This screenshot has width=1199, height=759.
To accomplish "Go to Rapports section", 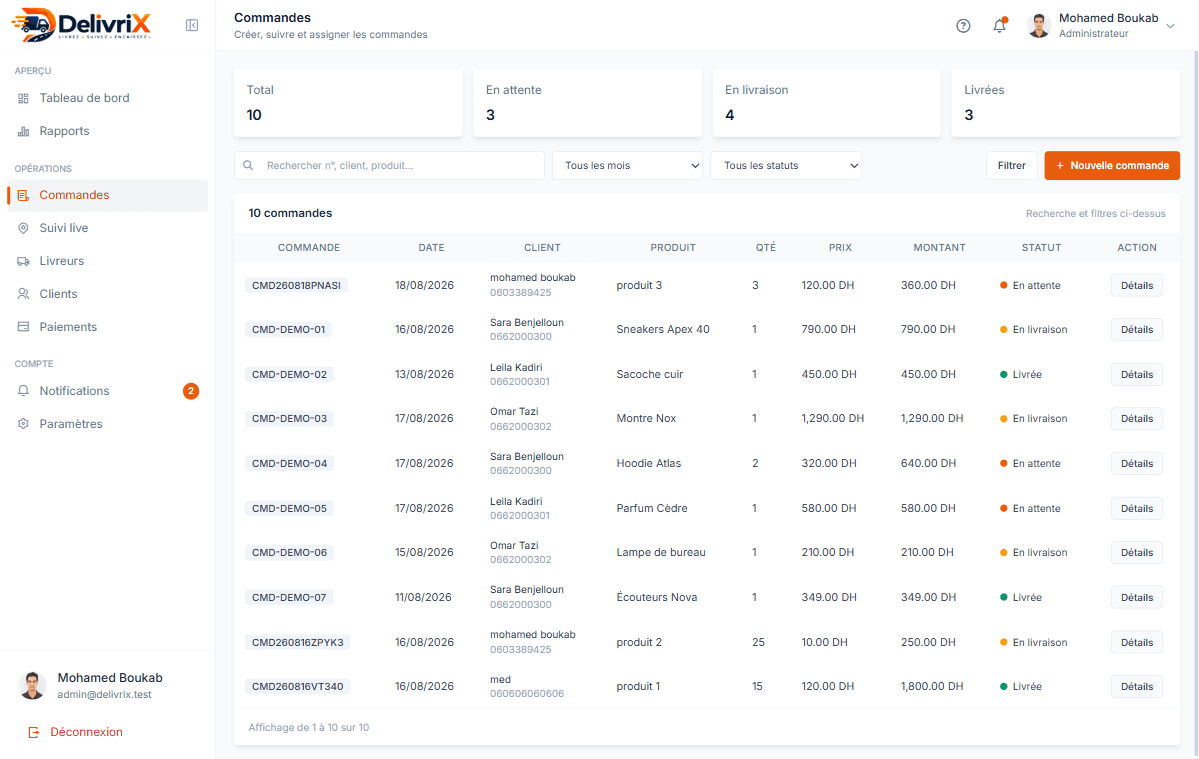I will coord(107,131).
